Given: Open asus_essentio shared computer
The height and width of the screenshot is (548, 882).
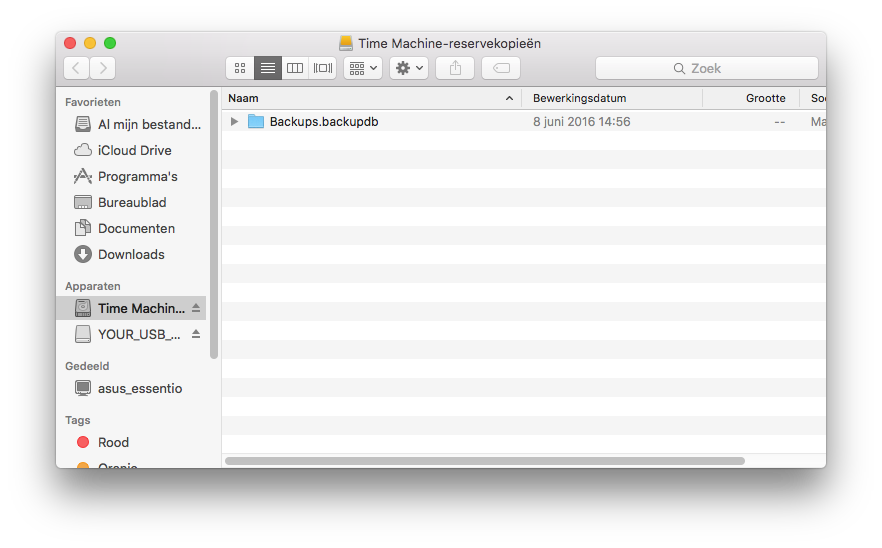Looking at the screenshot, I should pos(129,388).
